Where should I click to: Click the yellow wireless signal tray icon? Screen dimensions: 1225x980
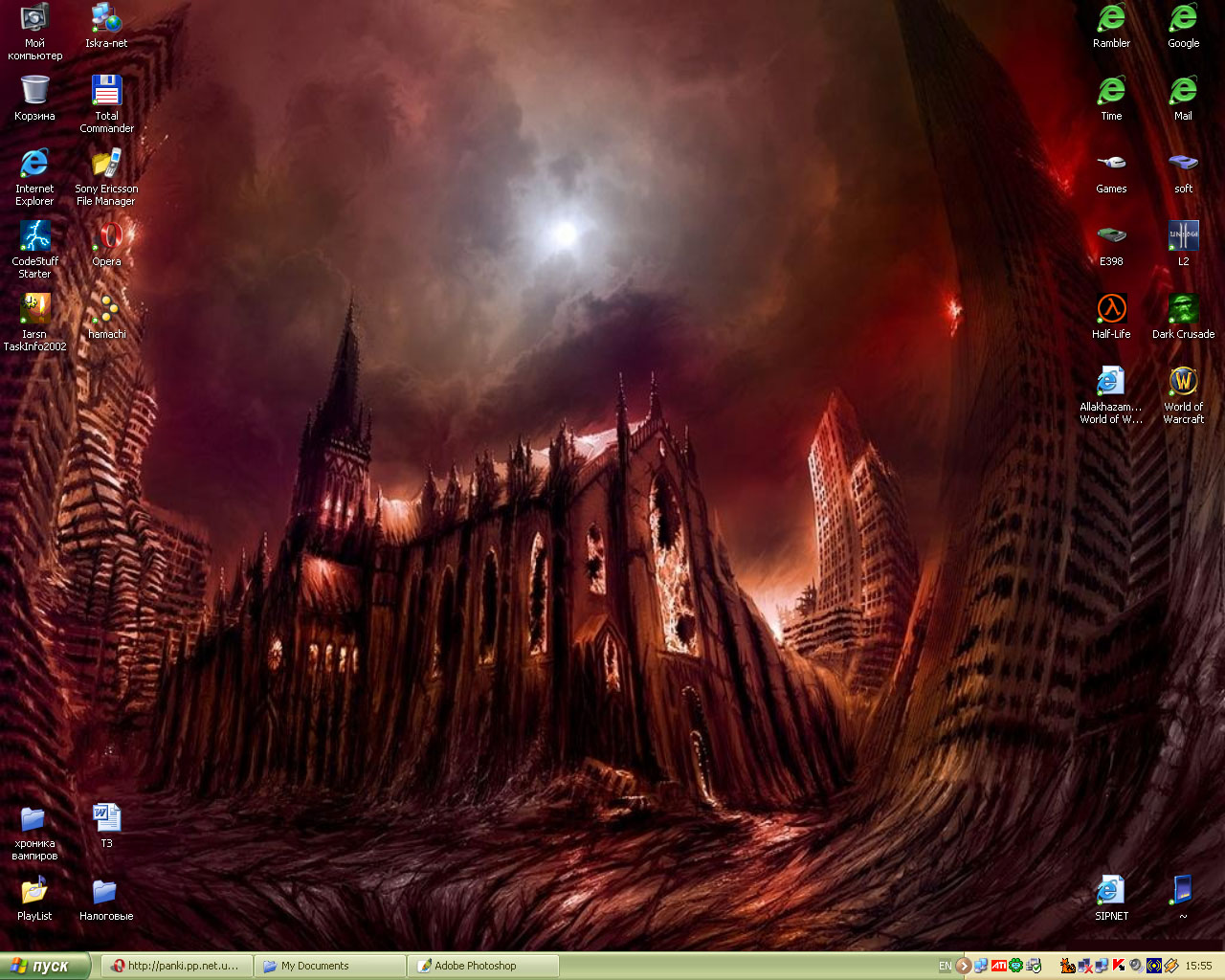[x=1154, y=966]
